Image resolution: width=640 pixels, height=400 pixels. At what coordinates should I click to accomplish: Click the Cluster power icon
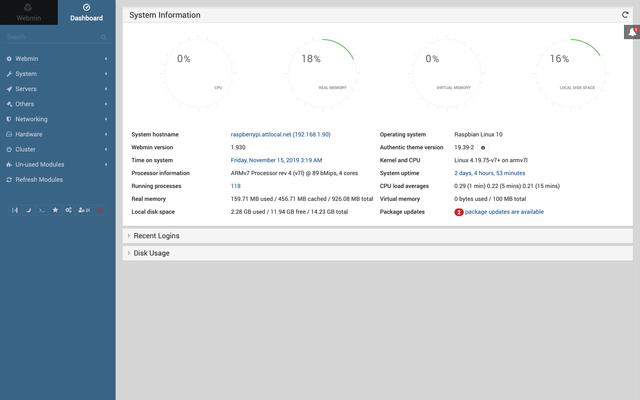[x=9, y=149]
